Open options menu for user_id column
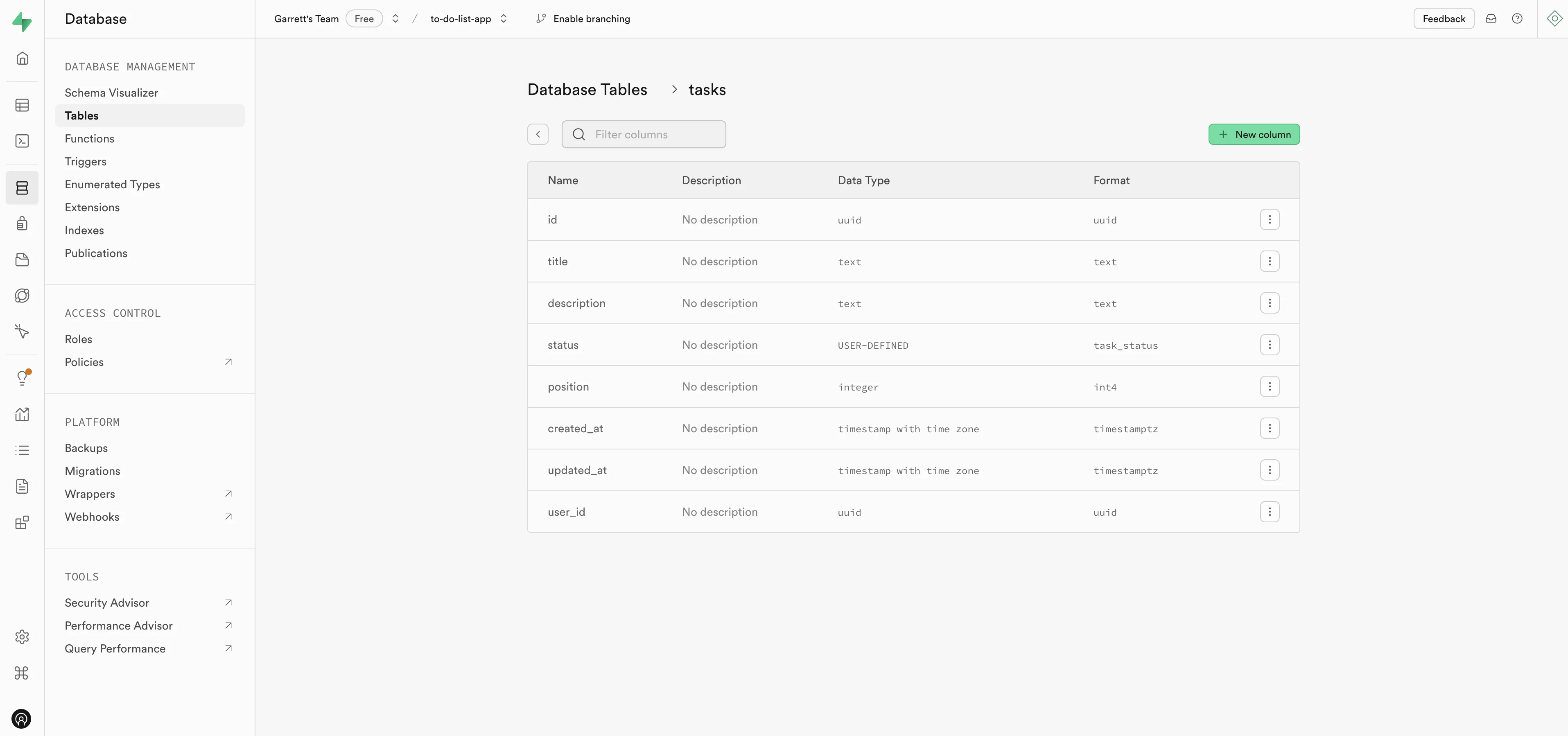 [1269, 512]
